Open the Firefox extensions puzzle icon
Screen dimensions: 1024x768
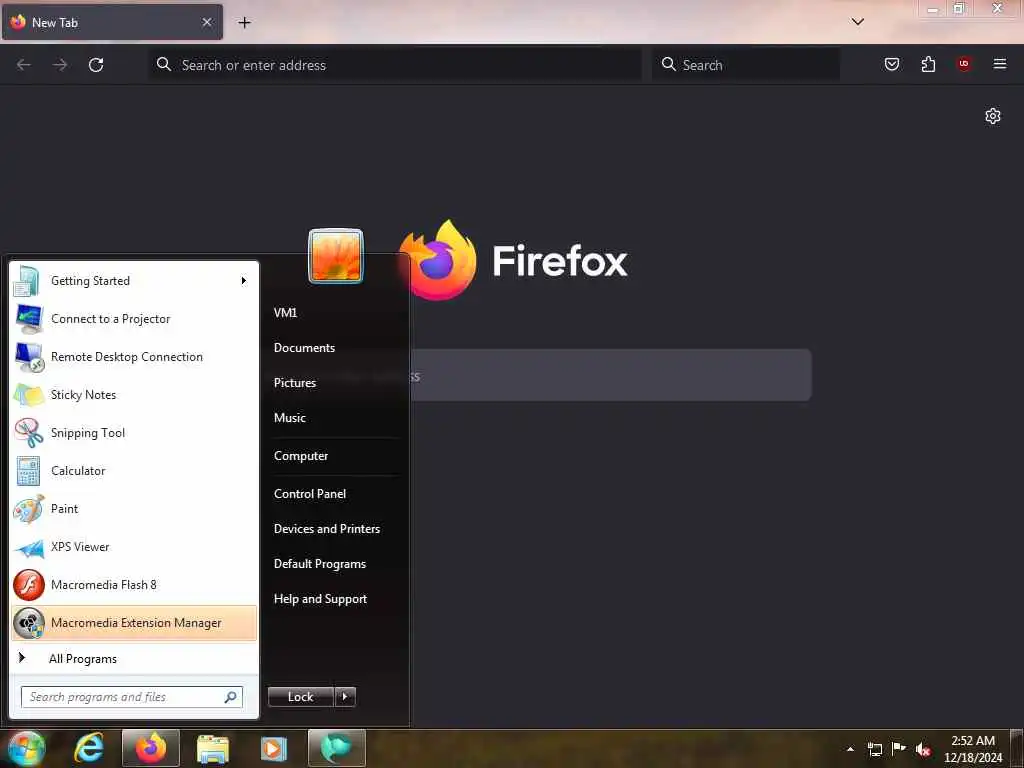pyautogui.click(x=928, y=64)
